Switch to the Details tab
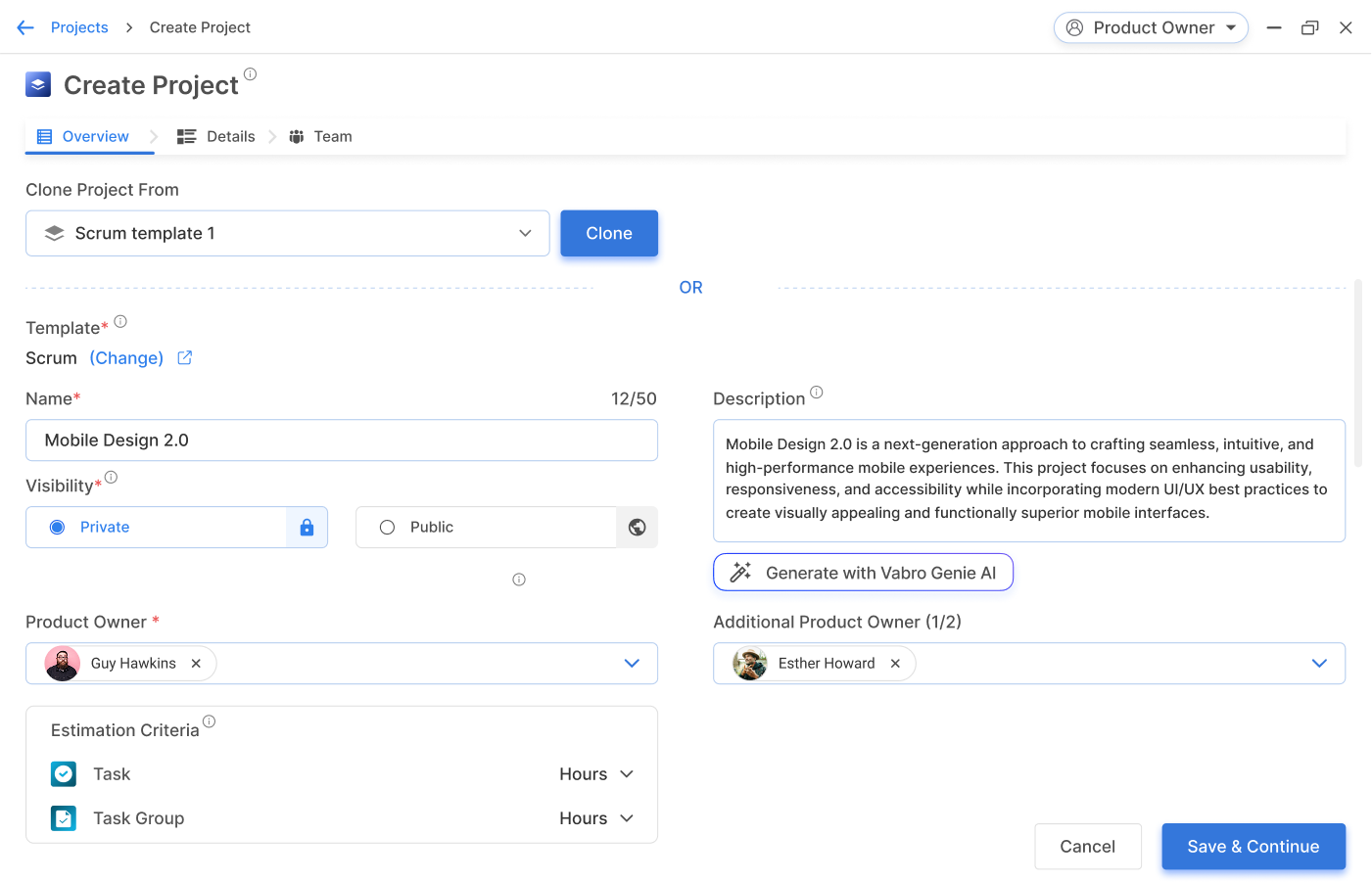1372x882 pixels. coord(216,137)
